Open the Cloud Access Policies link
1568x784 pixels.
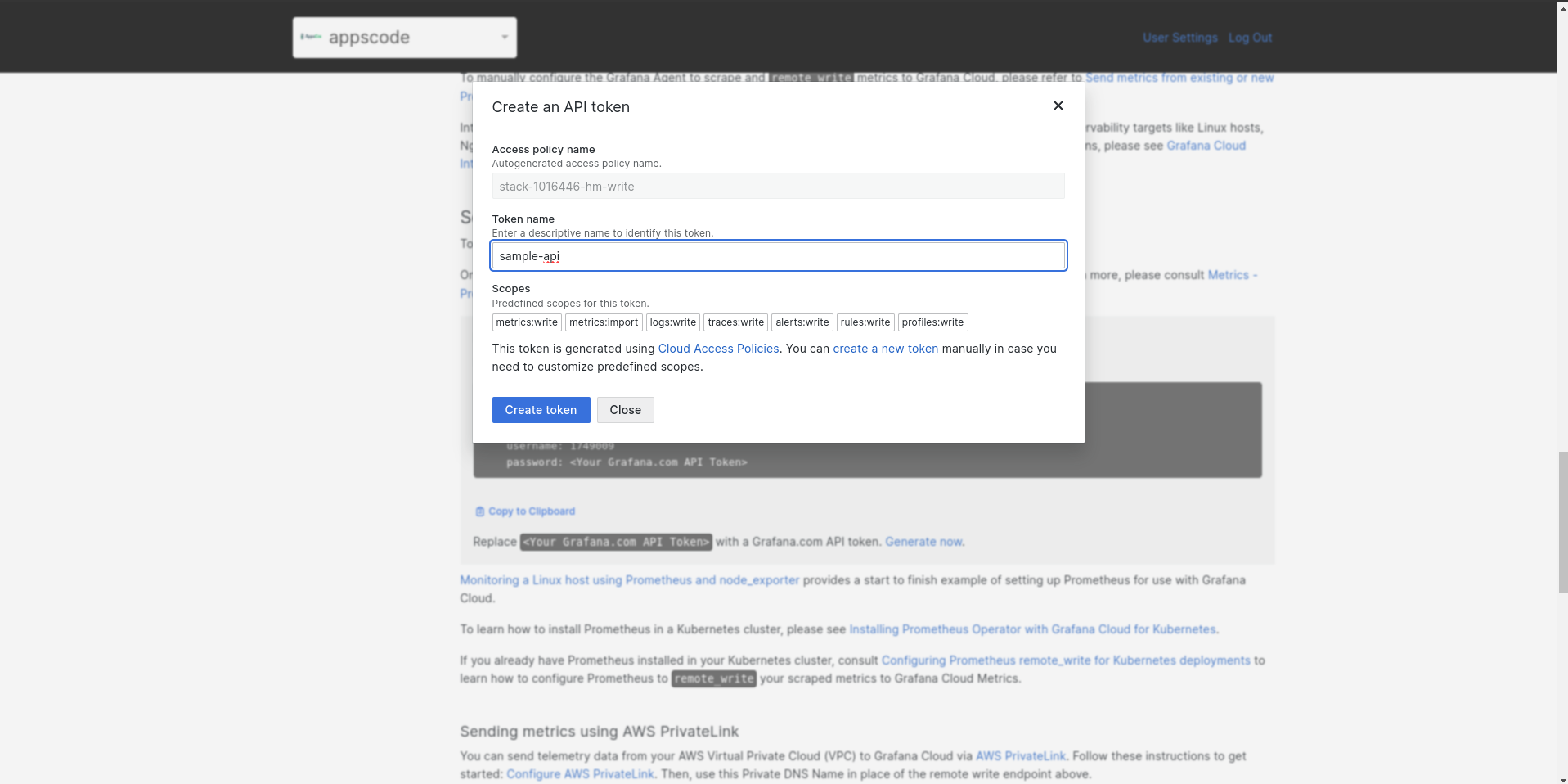(718, 349)
